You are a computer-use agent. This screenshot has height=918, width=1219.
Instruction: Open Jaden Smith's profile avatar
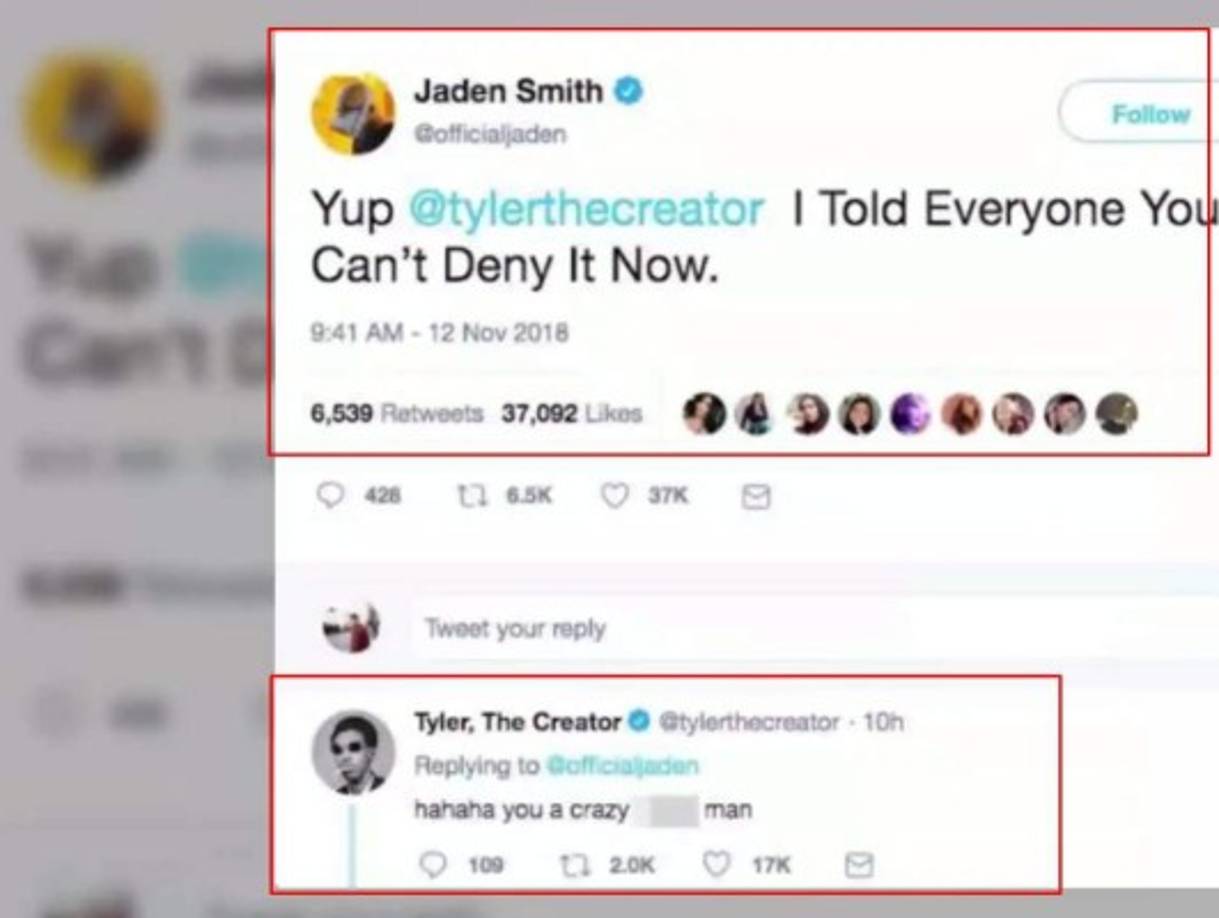[x=353, y=114]
